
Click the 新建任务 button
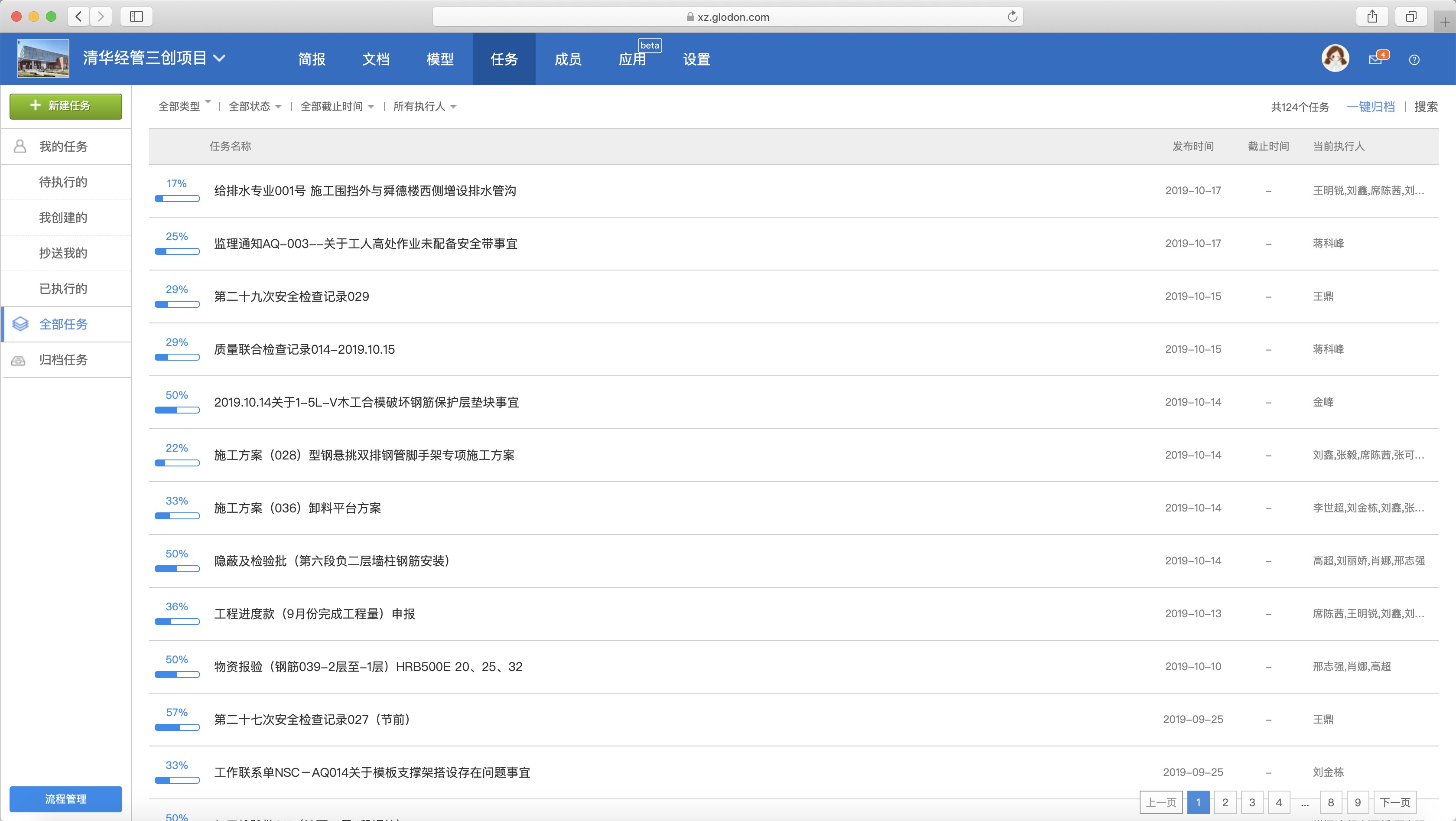(65, 106)
